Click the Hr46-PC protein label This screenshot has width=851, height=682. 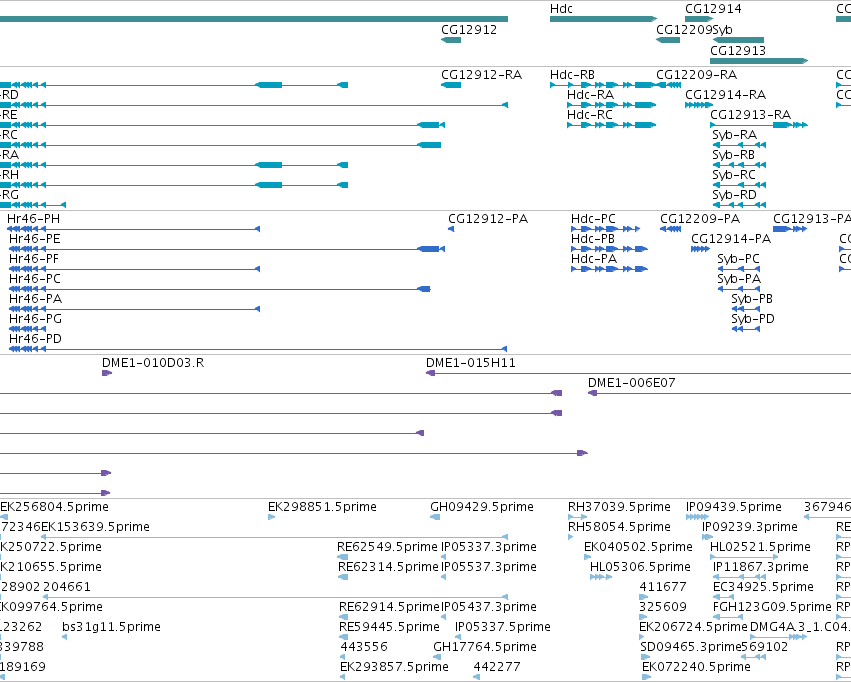pyautogui.click(x=35, y=279)
